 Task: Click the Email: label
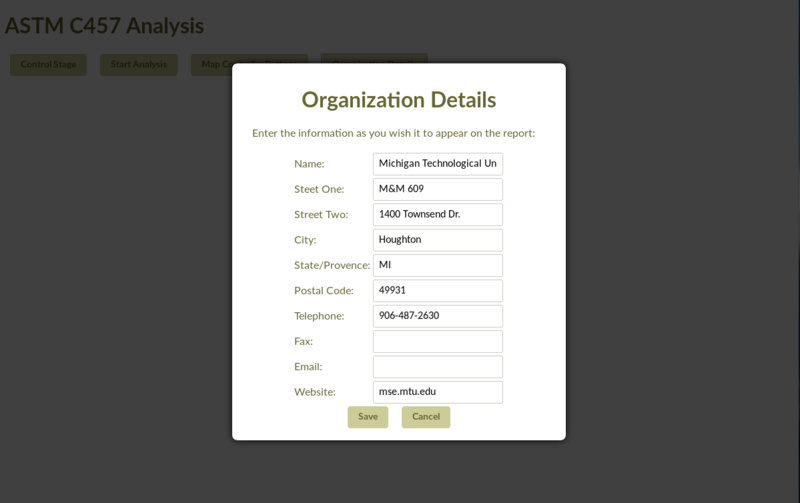click(x=308, y=367)
